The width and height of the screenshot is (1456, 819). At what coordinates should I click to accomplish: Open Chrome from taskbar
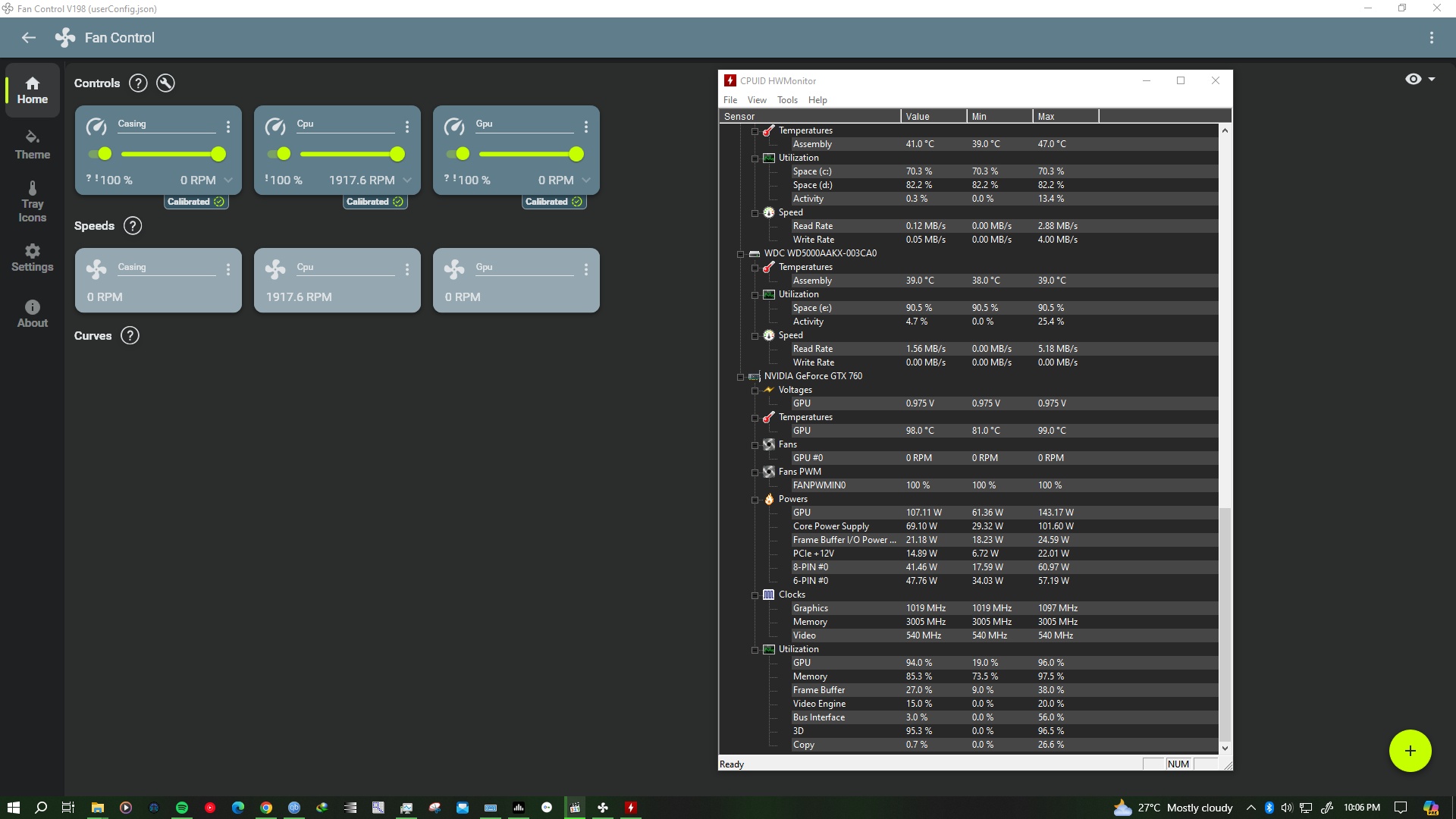click(266, 808)
